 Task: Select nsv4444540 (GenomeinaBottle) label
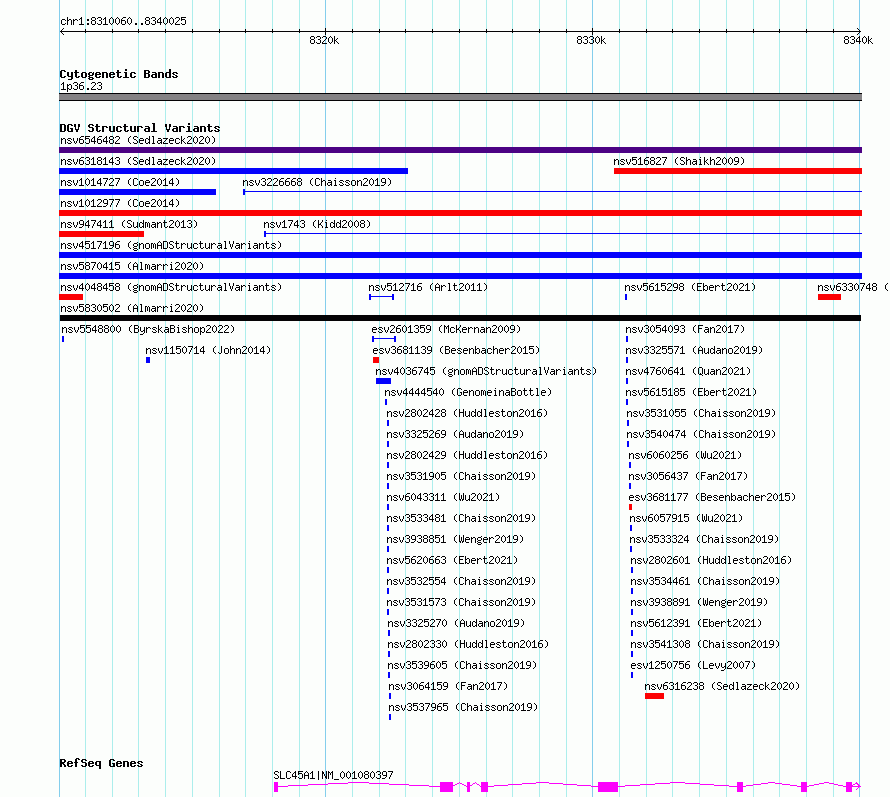pos(468,392)
